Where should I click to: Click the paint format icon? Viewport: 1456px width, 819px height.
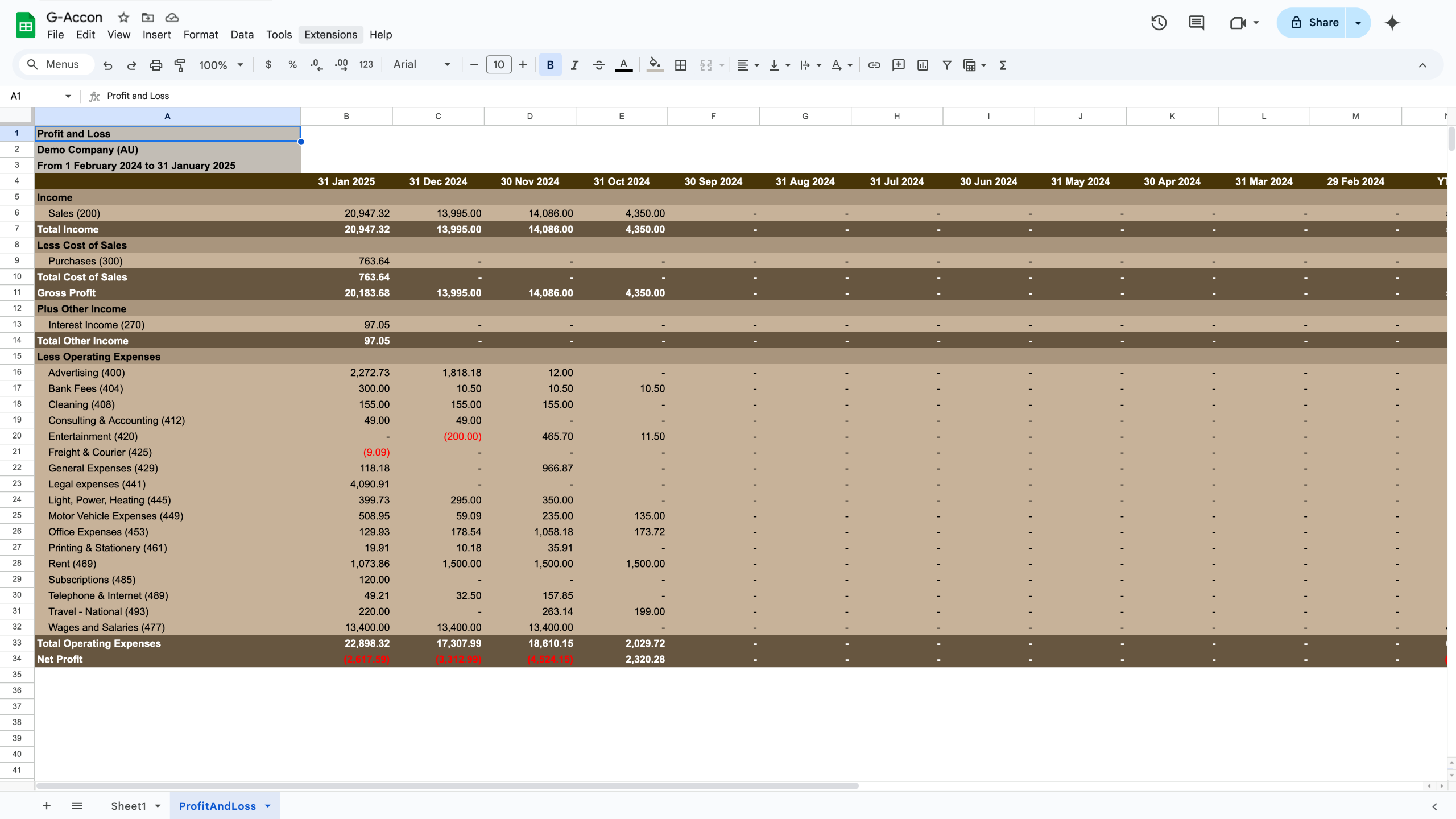pos(180,65)
